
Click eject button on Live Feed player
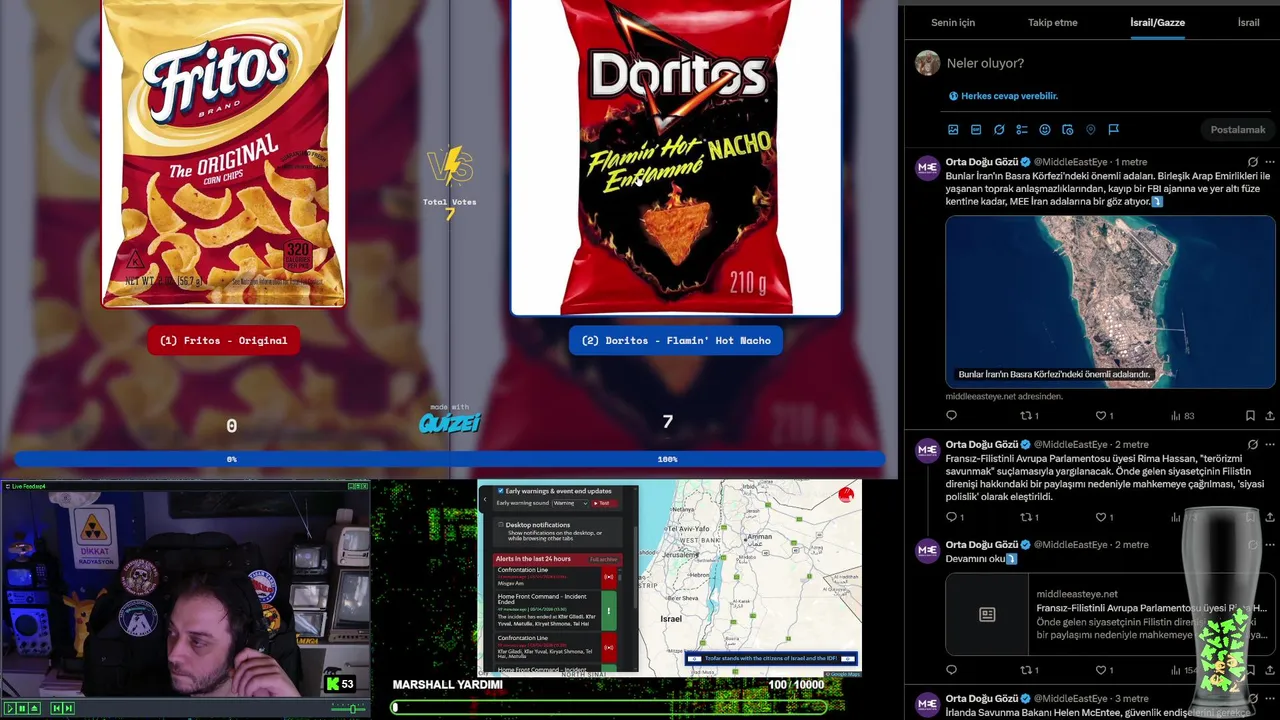click(x=34, y=708)
